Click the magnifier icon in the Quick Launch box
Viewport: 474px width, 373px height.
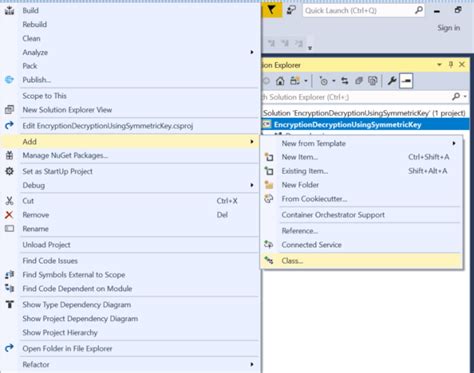pyautogui.click(x=419, y=10)
